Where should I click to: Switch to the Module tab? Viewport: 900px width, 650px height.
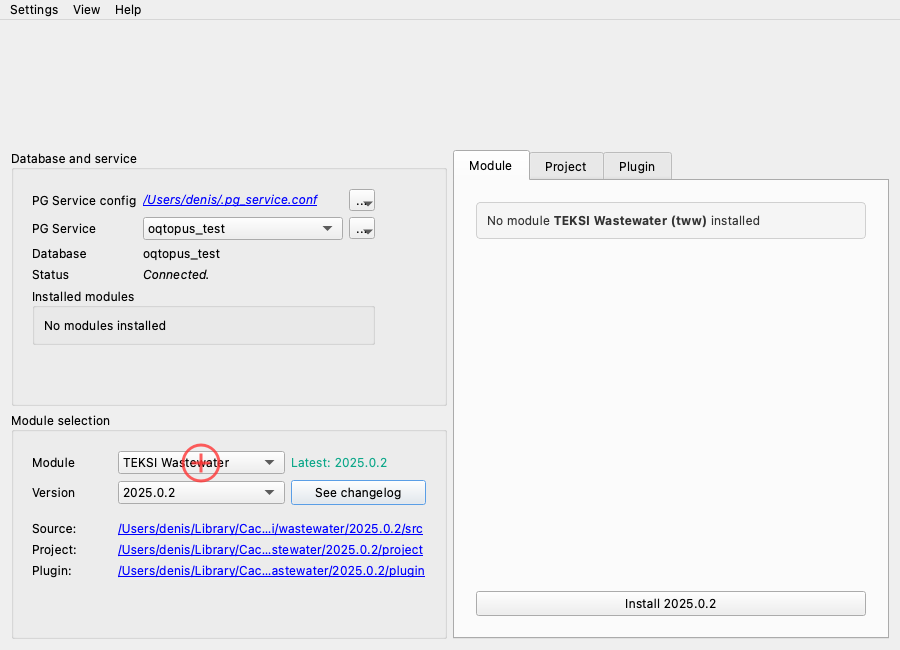(490, 166)
